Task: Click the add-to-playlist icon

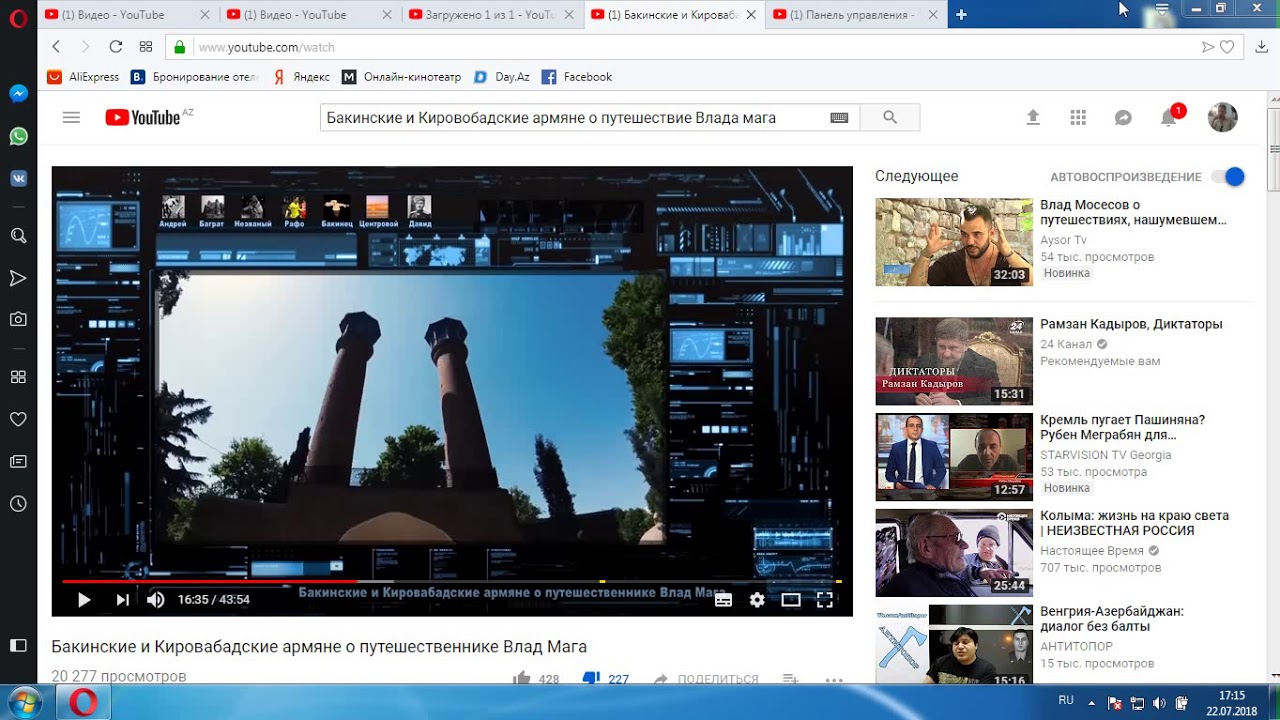Action: (790, 679)
